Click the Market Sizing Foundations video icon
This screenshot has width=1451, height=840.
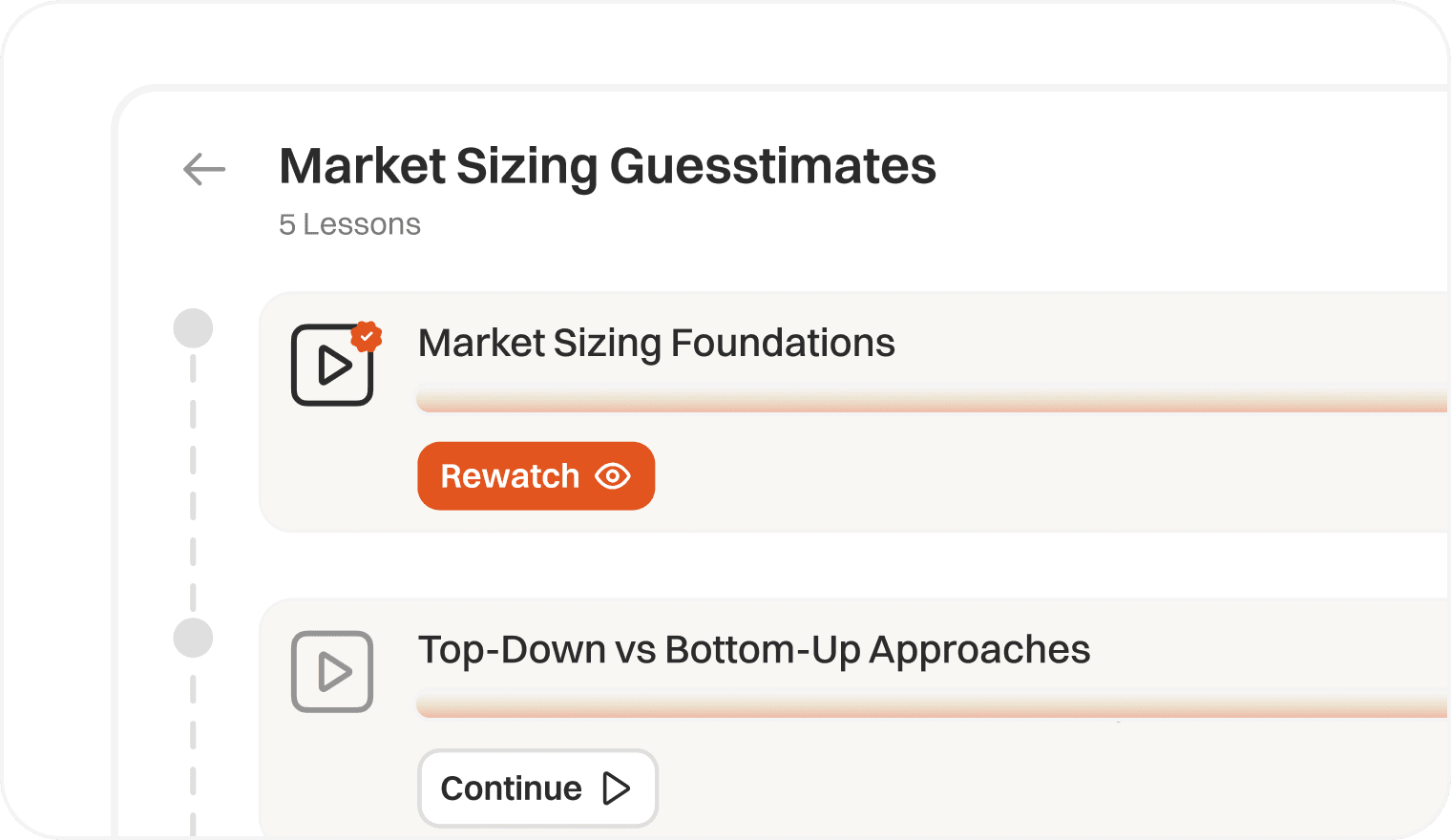pos(331,366)
